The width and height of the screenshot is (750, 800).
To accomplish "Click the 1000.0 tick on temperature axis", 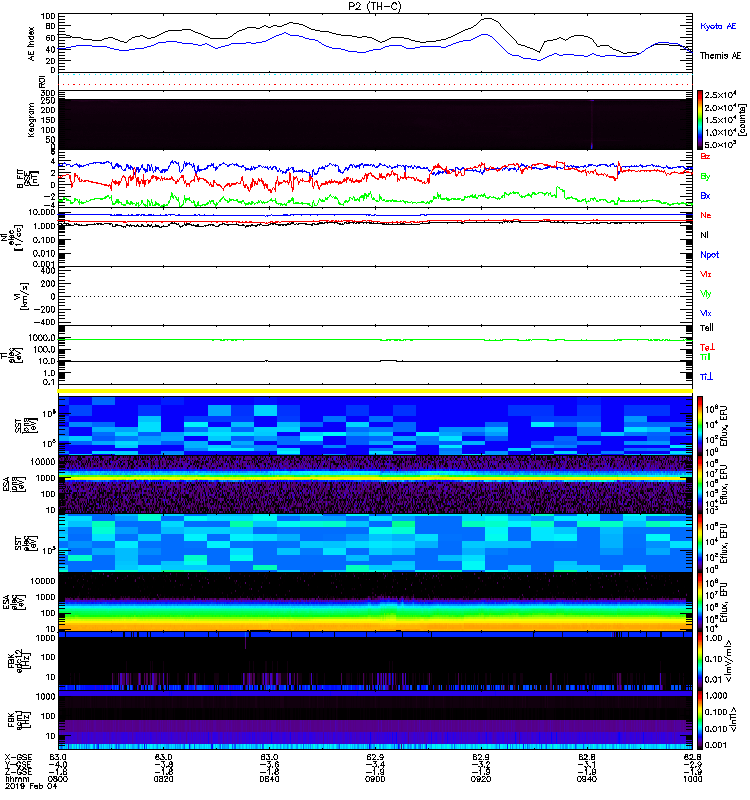I will (42, 338).
